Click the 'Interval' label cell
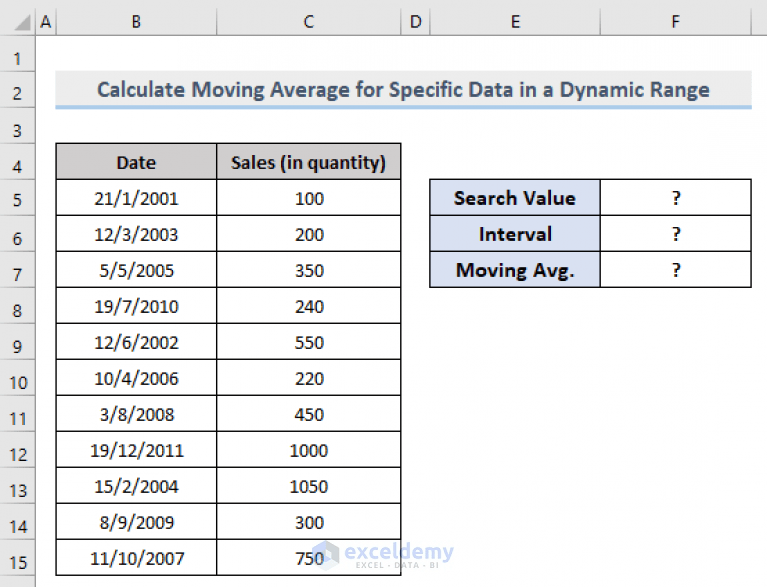Image resolution: width=767 pixels, height=587 pixels. 515,234
